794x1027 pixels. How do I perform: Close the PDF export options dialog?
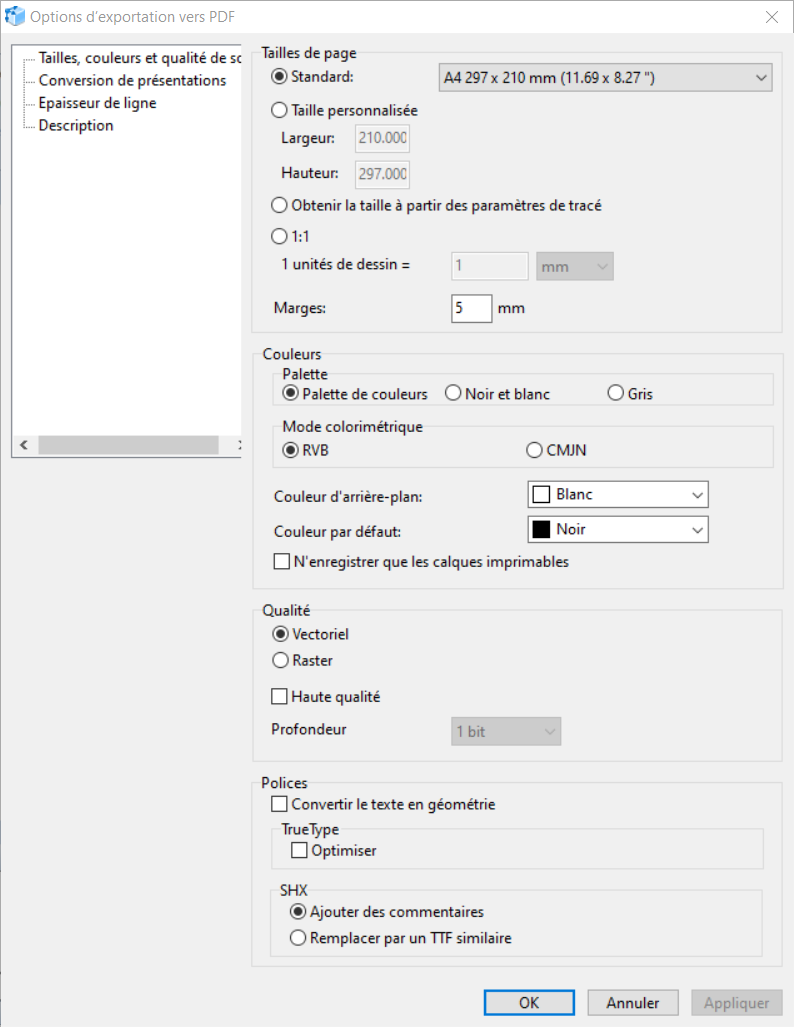coord(771,17)
